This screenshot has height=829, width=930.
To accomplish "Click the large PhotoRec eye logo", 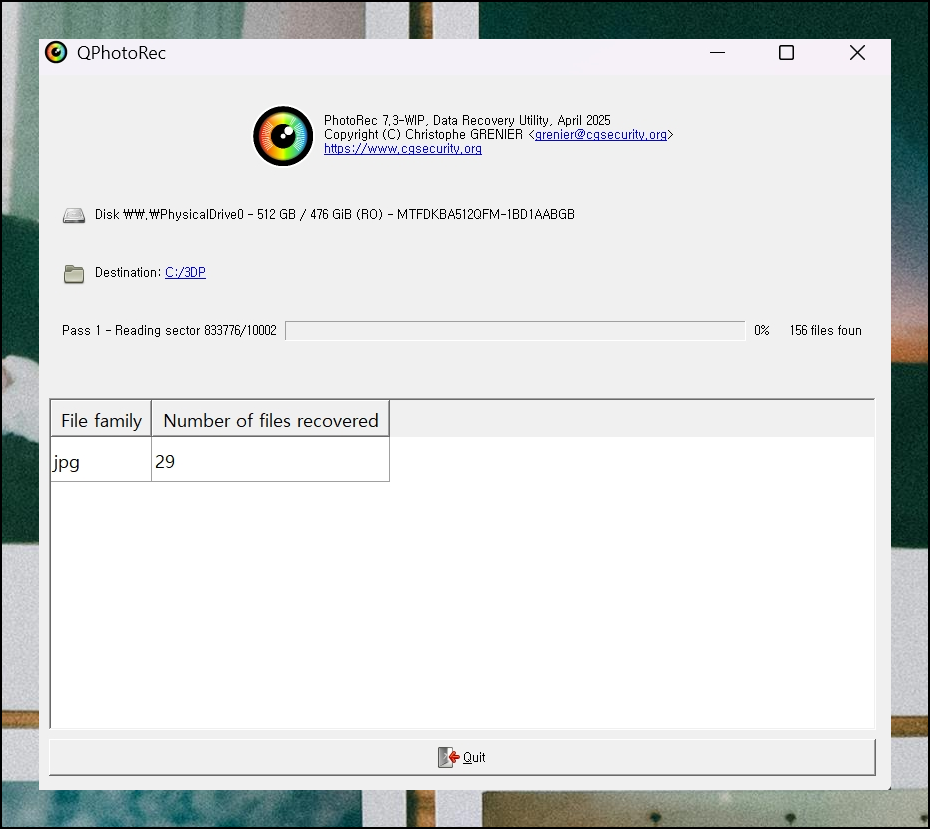I will point(283,136).
